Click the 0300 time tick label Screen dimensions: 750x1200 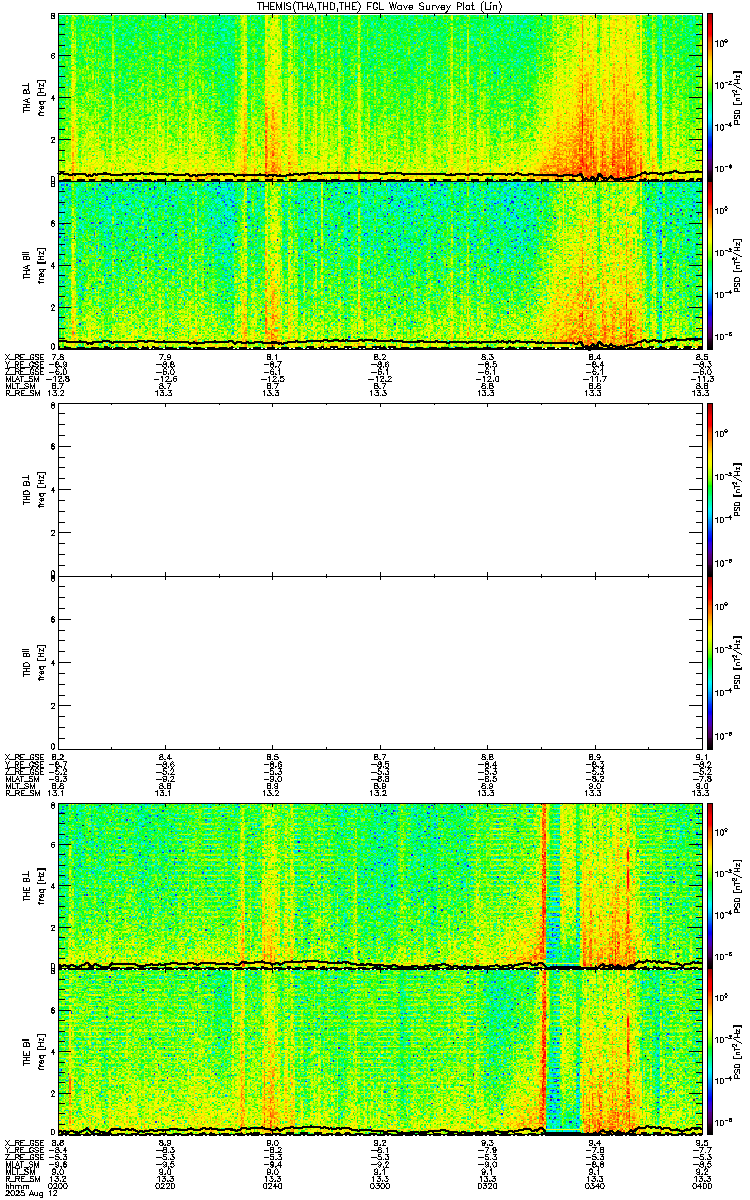click(x=380, y=1185)
